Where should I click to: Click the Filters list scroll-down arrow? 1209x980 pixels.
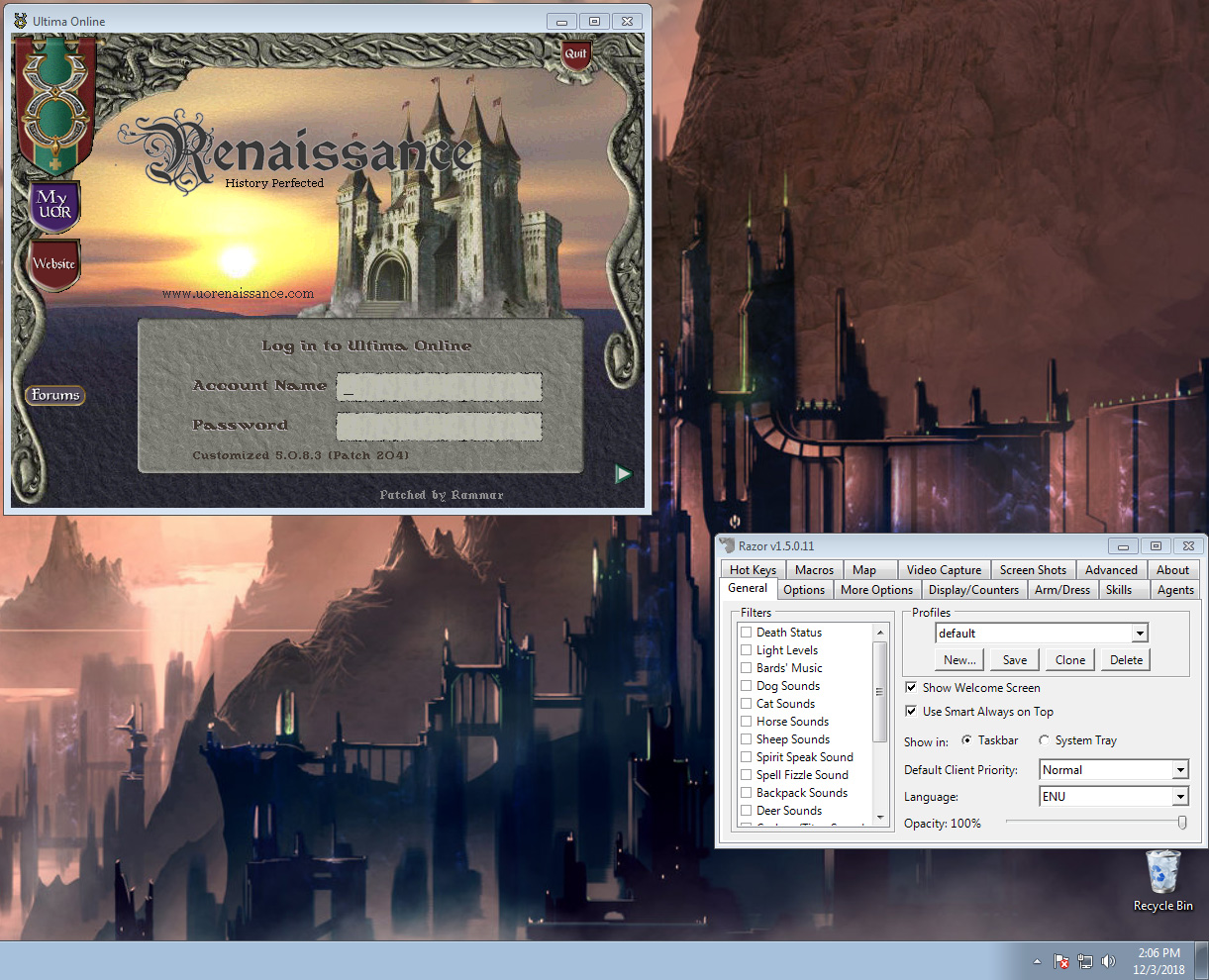(x=879, y=818)
